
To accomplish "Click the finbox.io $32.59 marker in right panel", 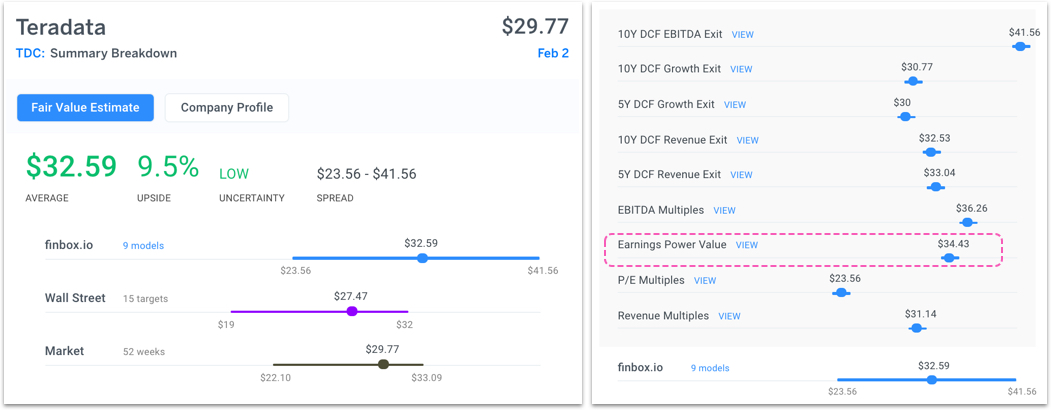I will pyautogui.click(x=931, y=380).
